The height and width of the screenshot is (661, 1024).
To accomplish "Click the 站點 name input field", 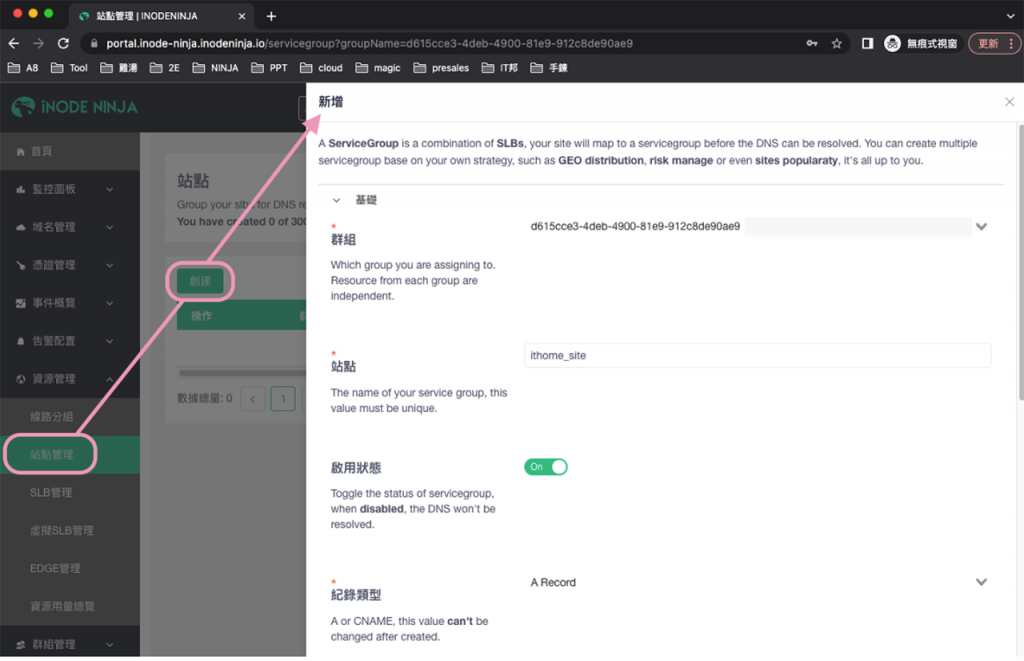I will click(758, 355).
